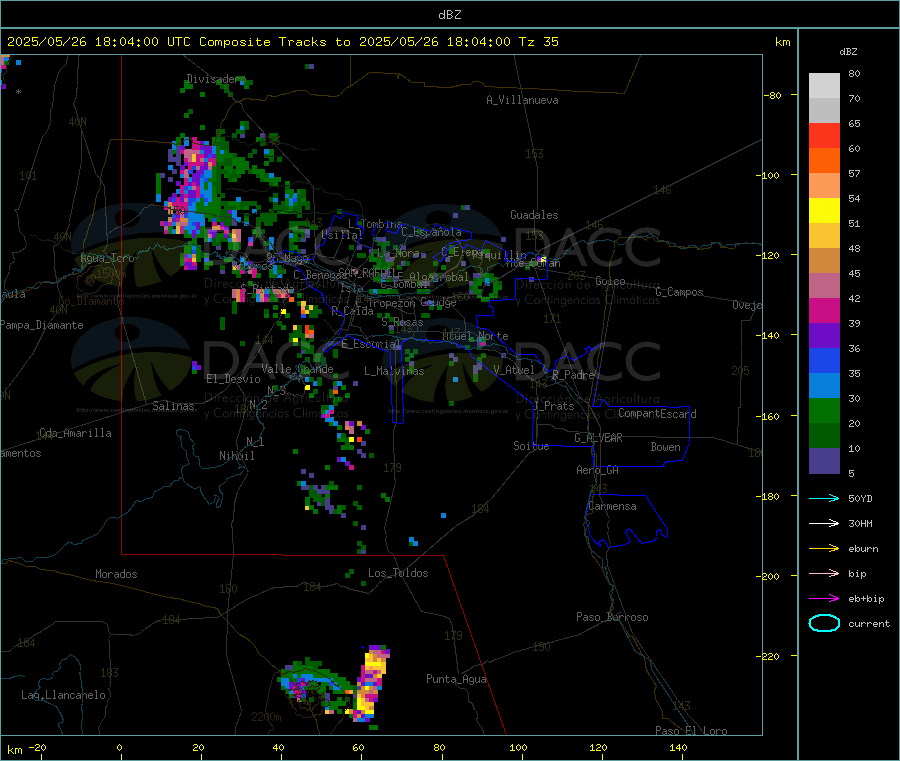This screenshot has height=761, width=900.
Task: Click the cyan 50YD arrow in legend
Action: coord(824,498)
